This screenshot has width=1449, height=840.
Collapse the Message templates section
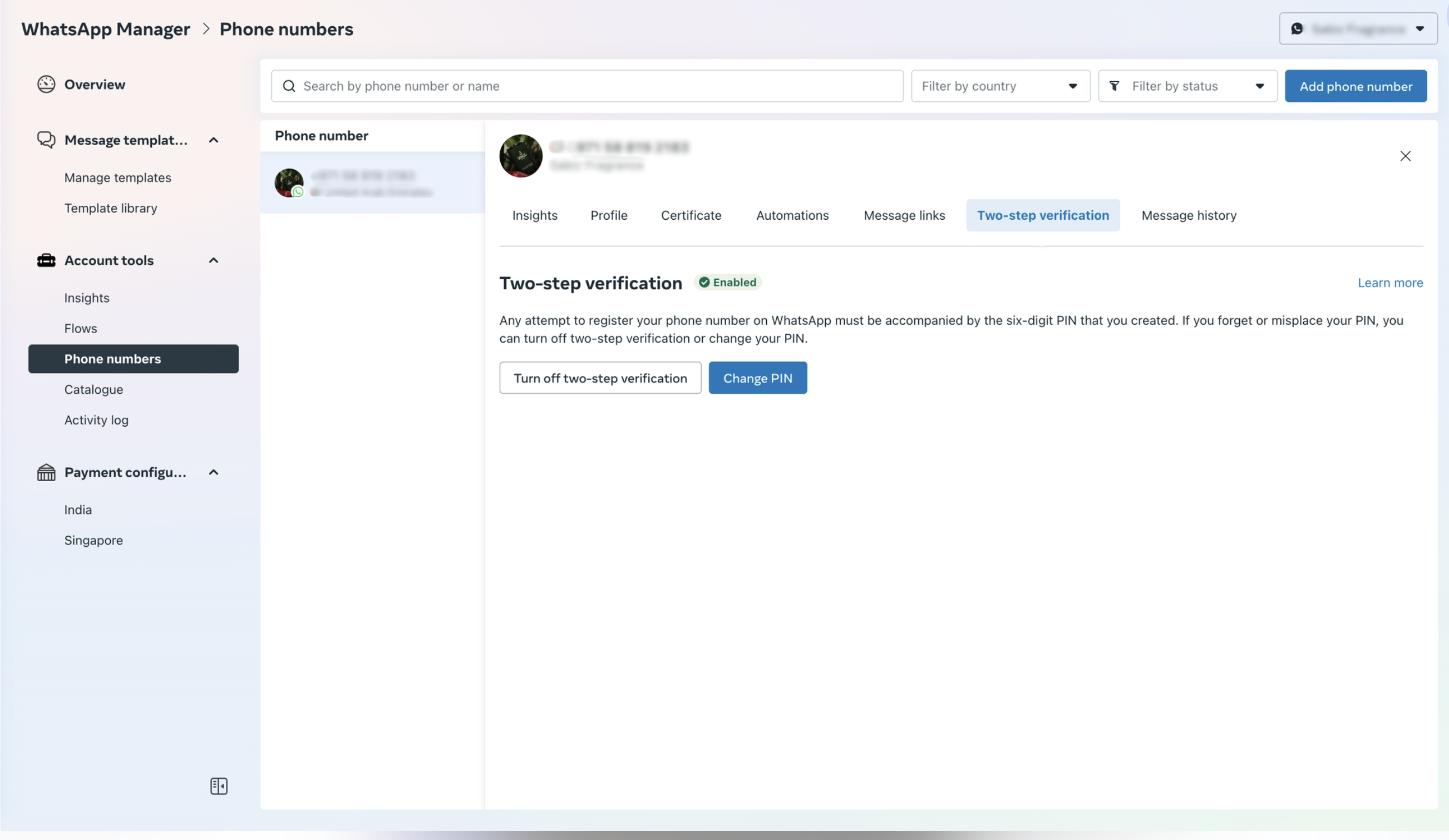(213, 140)
